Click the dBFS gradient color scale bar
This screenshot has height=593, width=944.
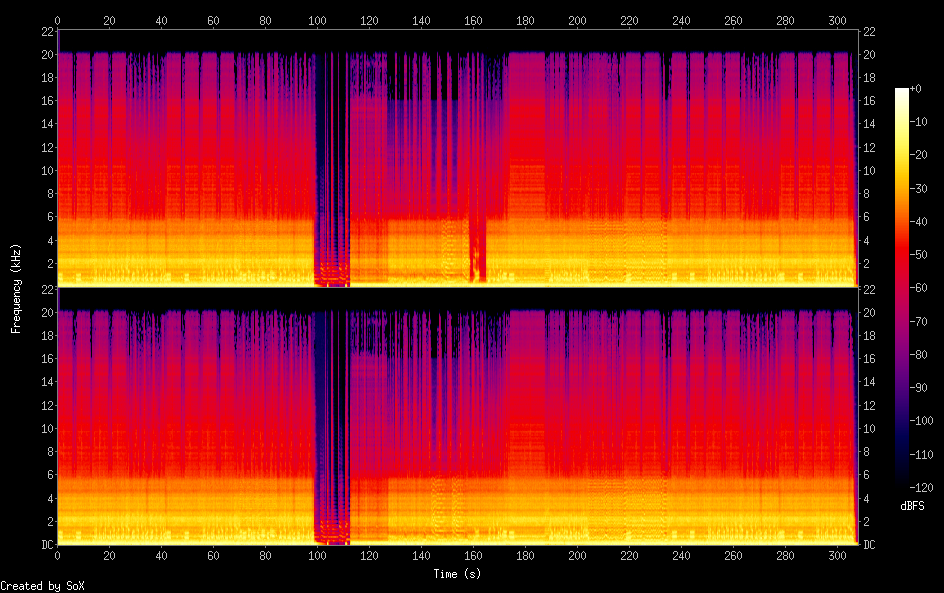[x=902, y=287]
